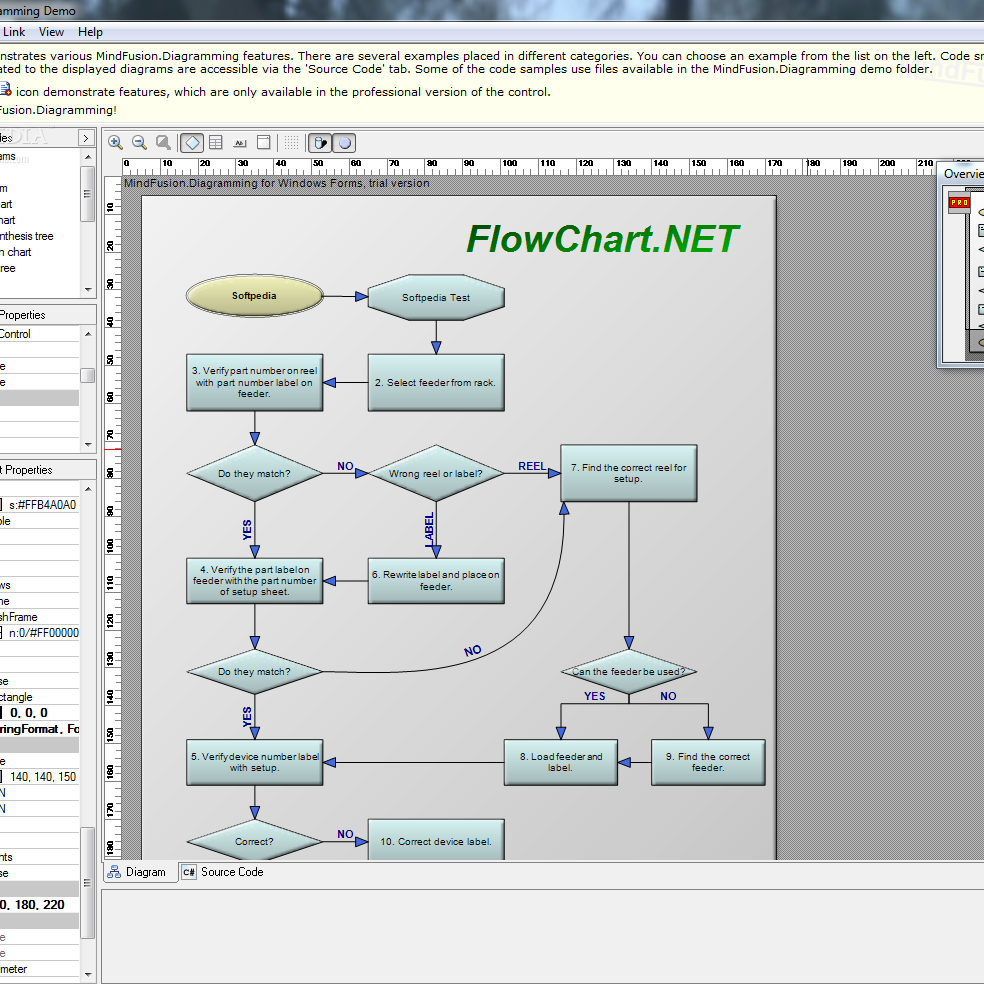Select the container node tool
Image resolution: width=984 pixels, height=984 pixels.
263,142
